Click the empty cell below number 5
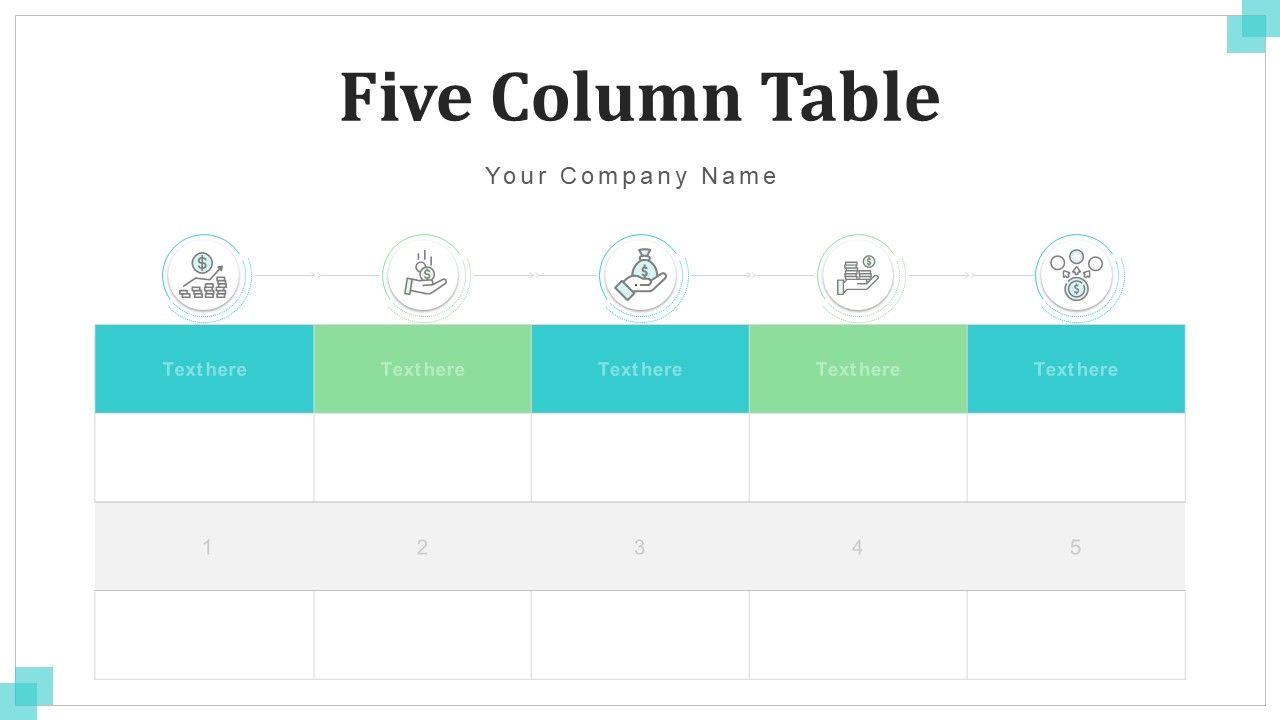The image size is (1280, 720). coord(1076,635)
